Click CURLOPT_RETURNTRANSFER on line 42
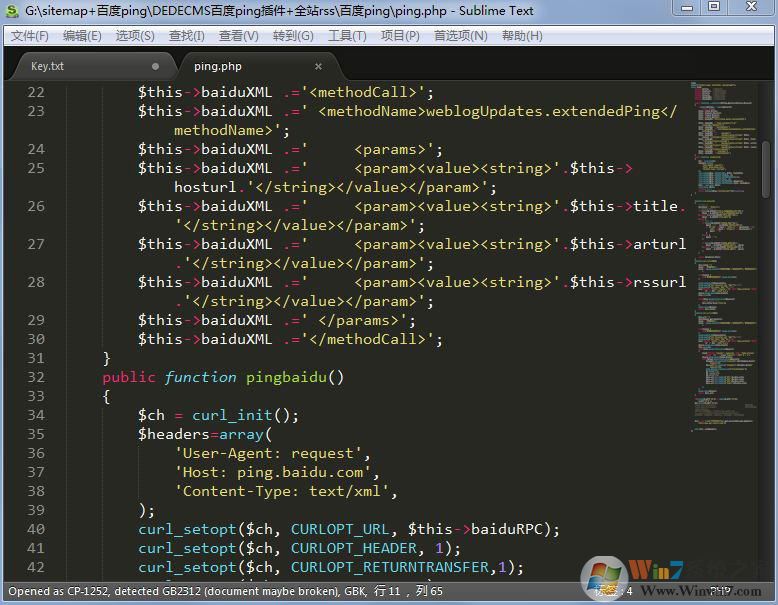This screenshot has width=778, height=605. pyautogui.click(x=390, y=567)
